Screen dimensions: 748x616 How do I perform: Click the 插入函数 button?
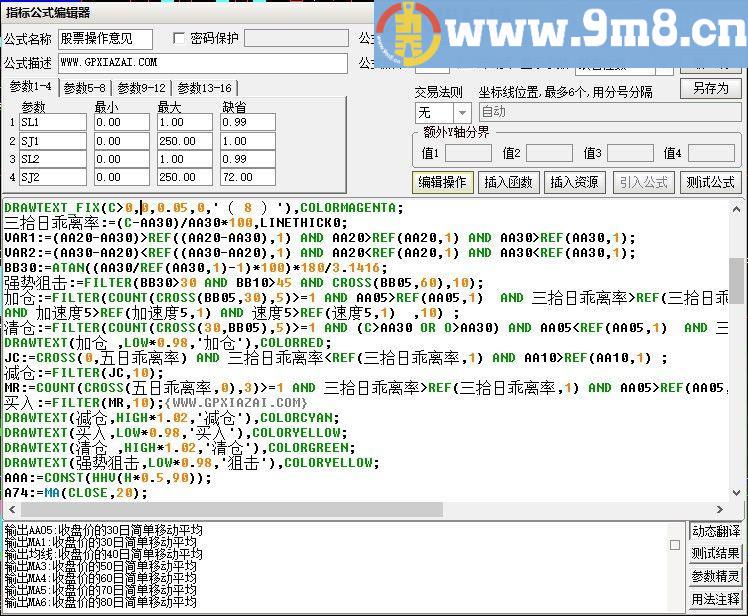click(x=509, y=182)
